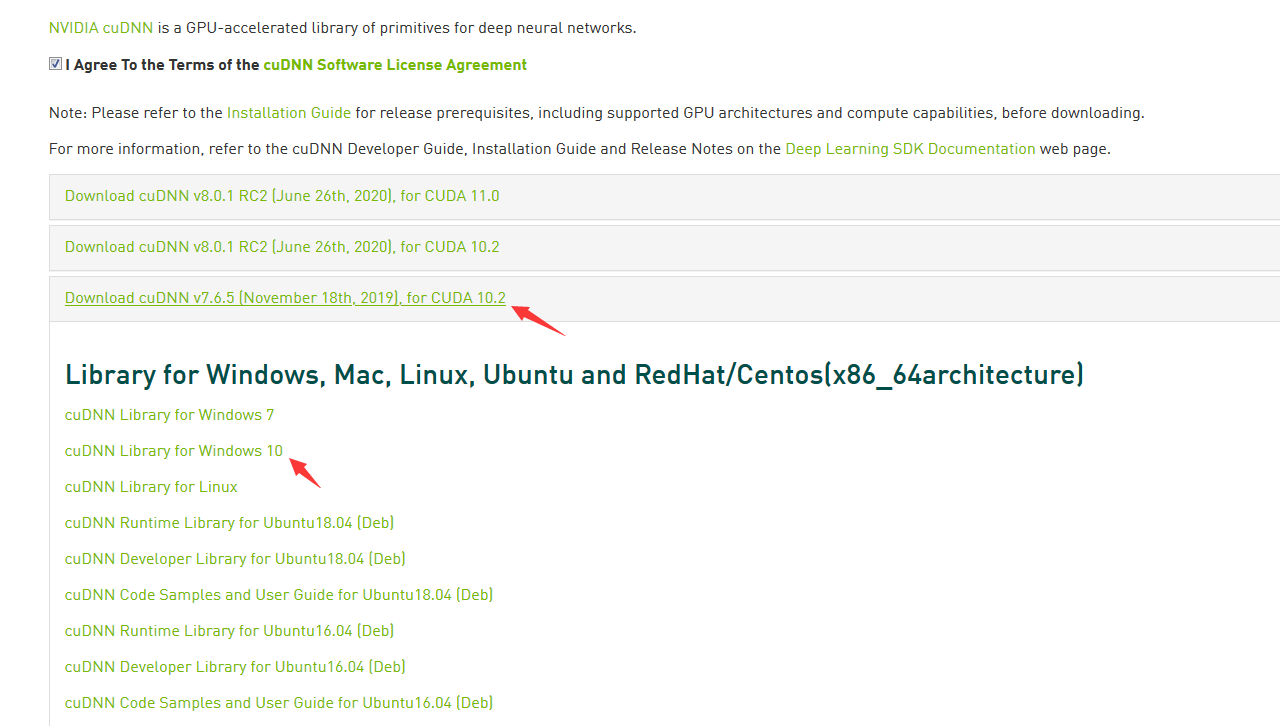Open the Installation Guide link
The image size is (1280, 726).
pyautogui.click(x=289, y=113)
